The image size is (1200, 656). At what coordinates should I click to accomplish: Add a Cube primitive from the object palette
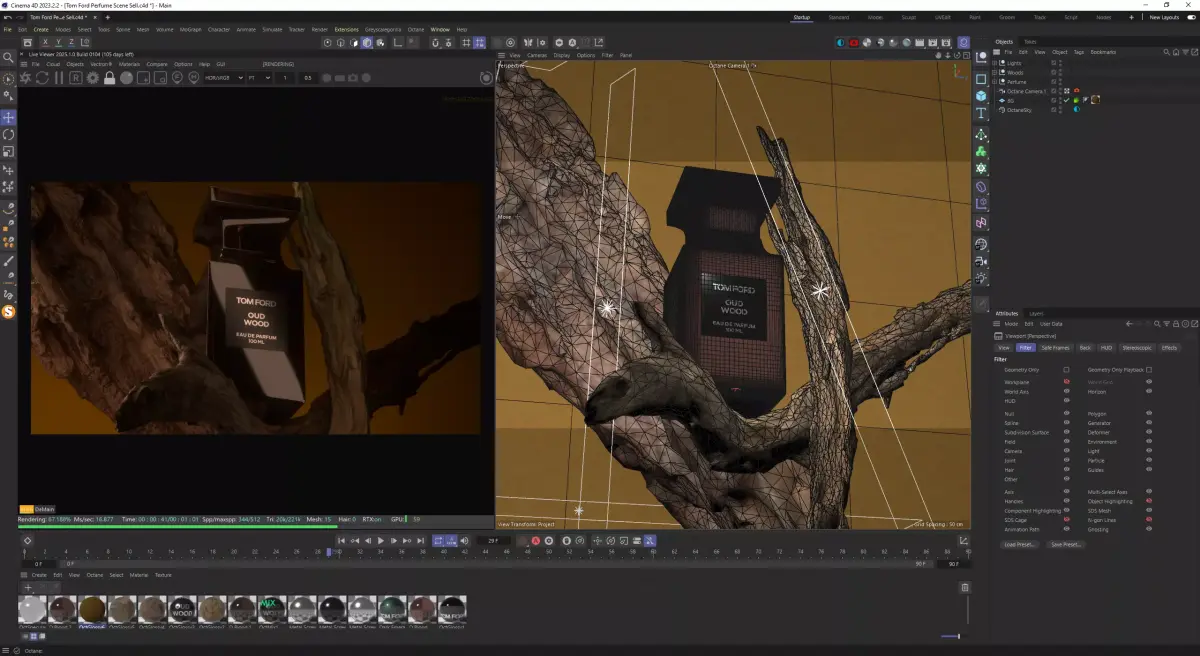pyautogui.click(x=981, y=96)
